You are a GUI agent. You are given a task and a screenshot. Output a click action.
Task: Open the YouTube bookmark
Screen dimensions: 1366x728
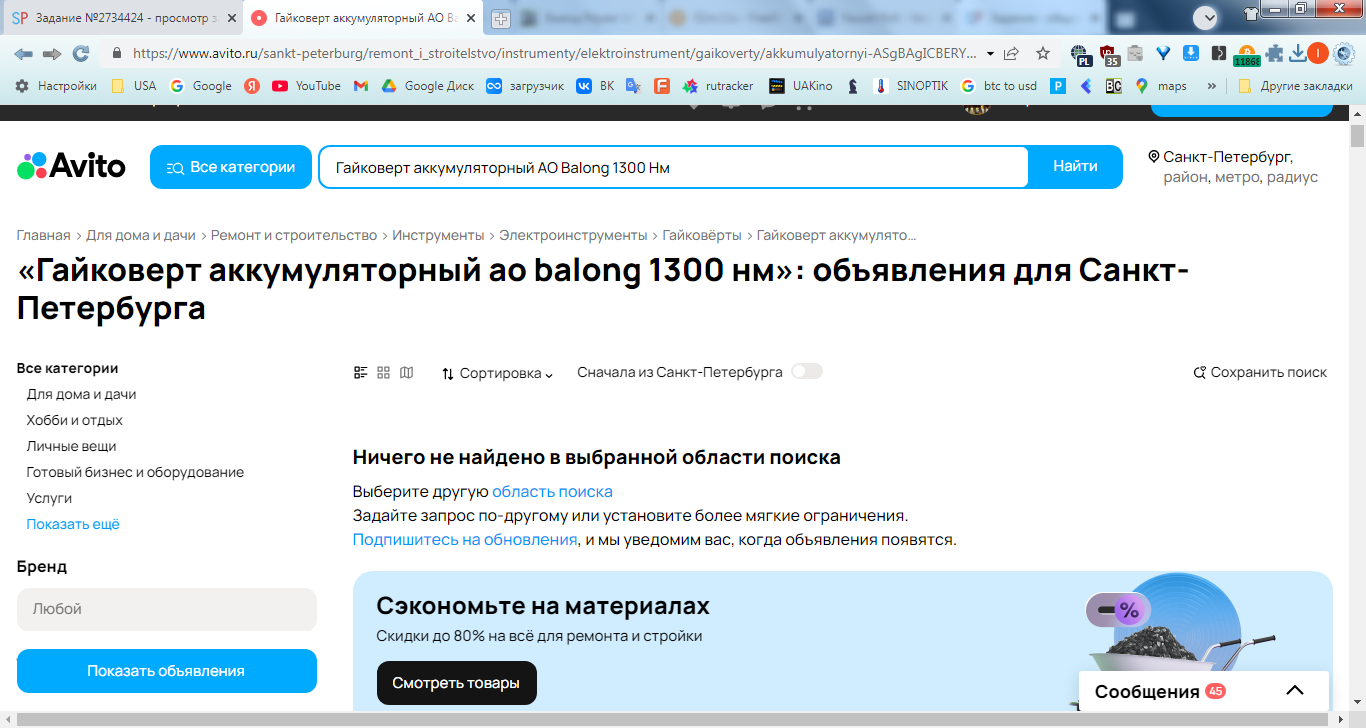[306, 86]
